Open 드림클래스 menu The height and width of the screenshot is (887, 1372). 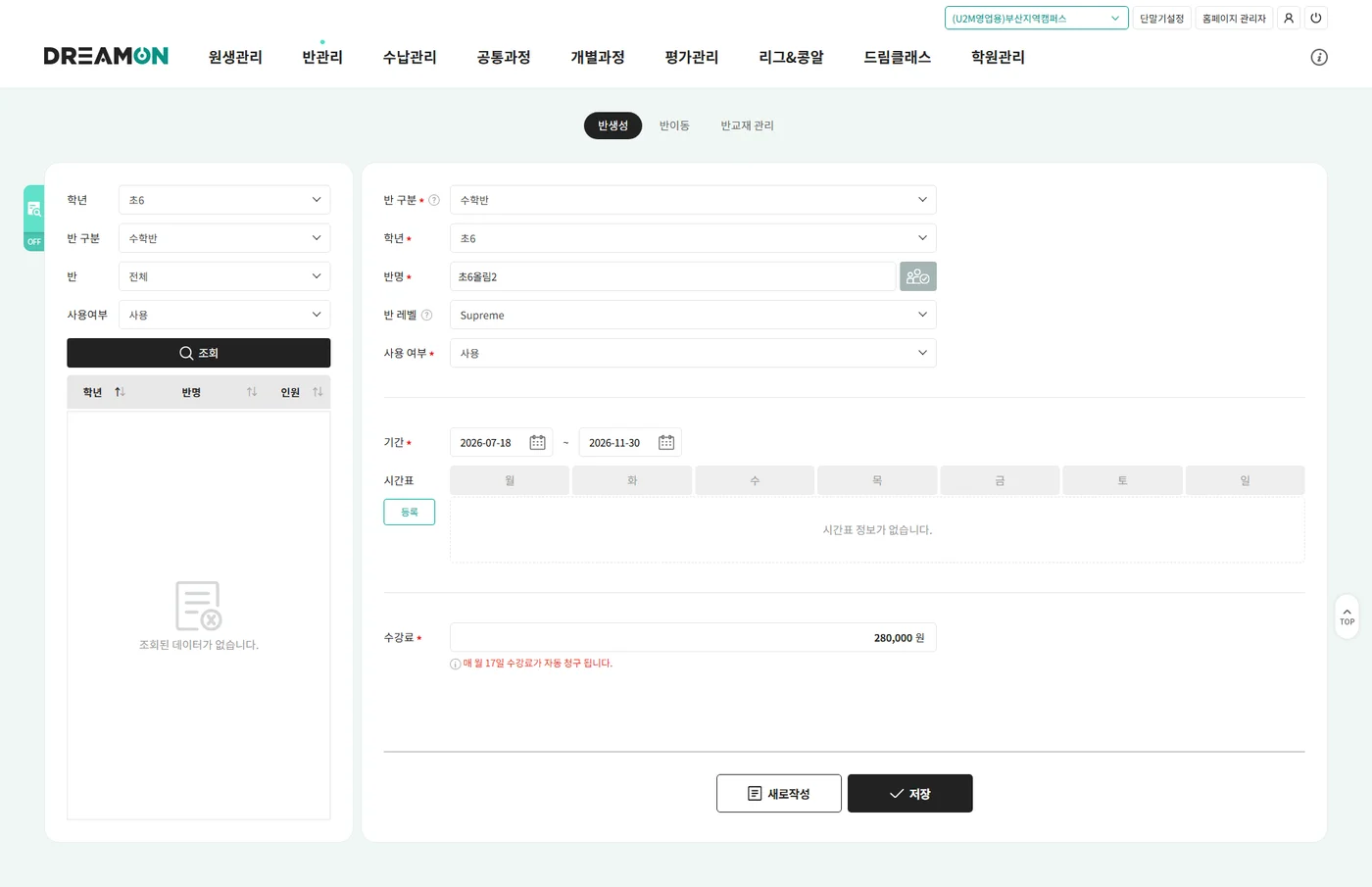(x=897, y=57)
